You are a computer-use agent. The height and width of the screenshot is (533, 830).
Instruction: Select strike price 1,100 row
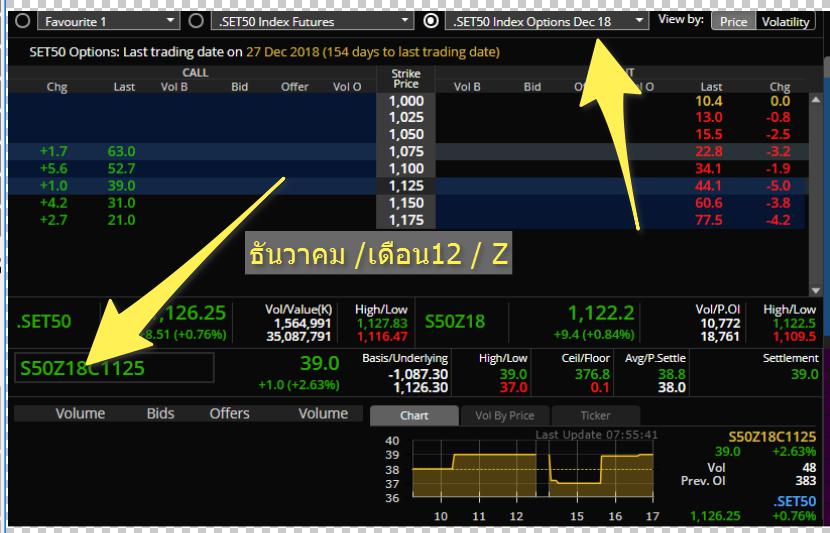click(x=406, y=168)
